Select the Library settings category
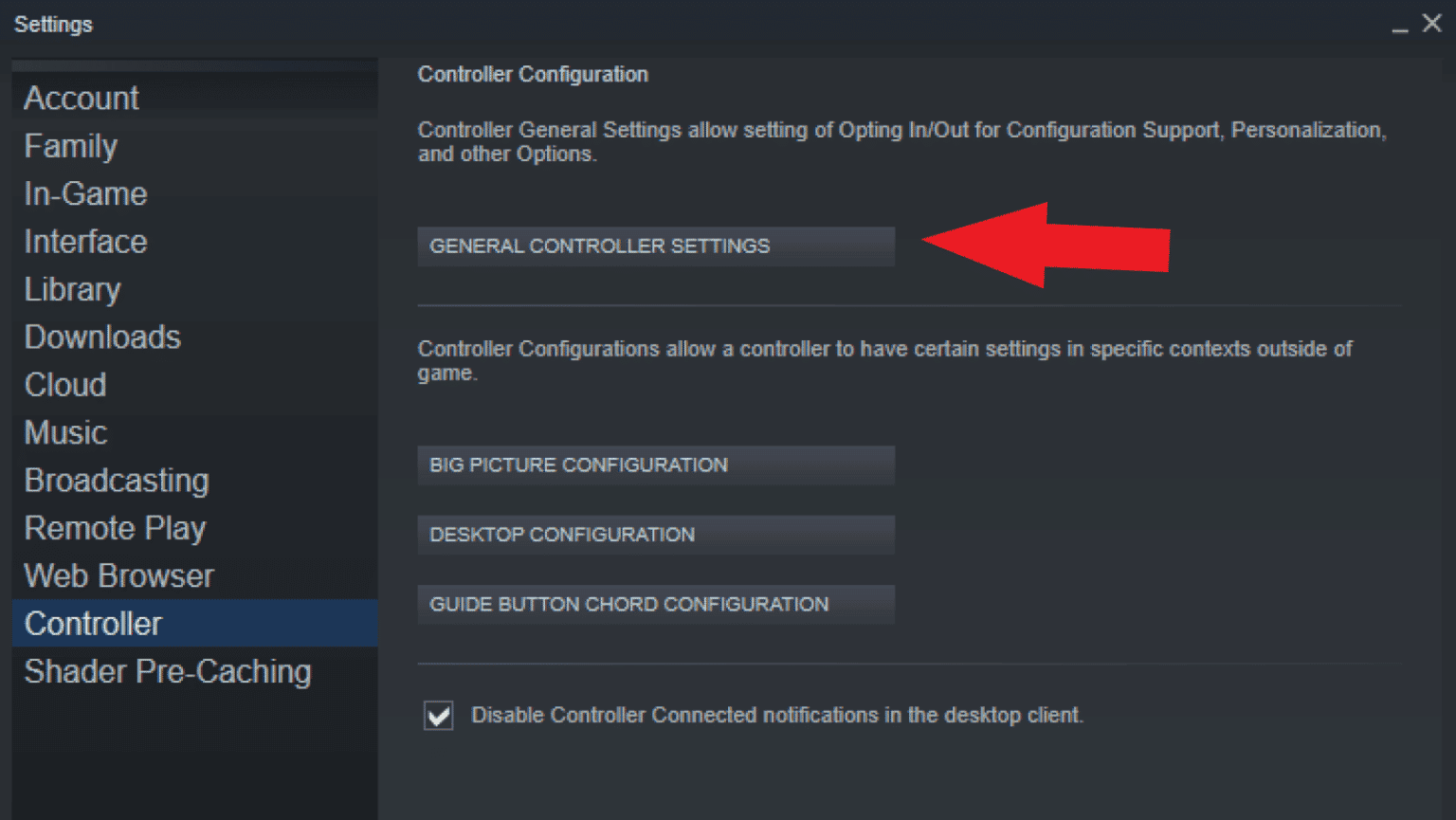Viewport: 1456px width, 820px height. click(72, 289)
